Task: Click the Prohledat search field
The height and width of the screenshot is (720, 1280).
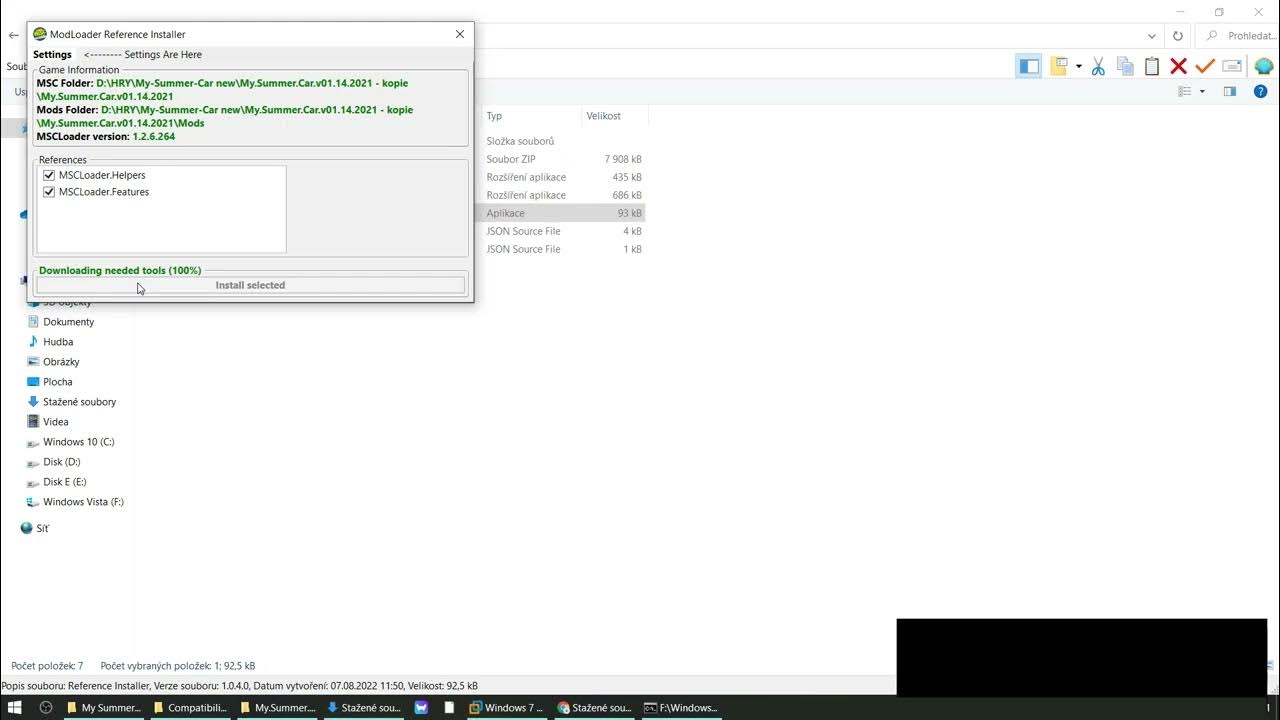Action: [x=1240, y=36]
